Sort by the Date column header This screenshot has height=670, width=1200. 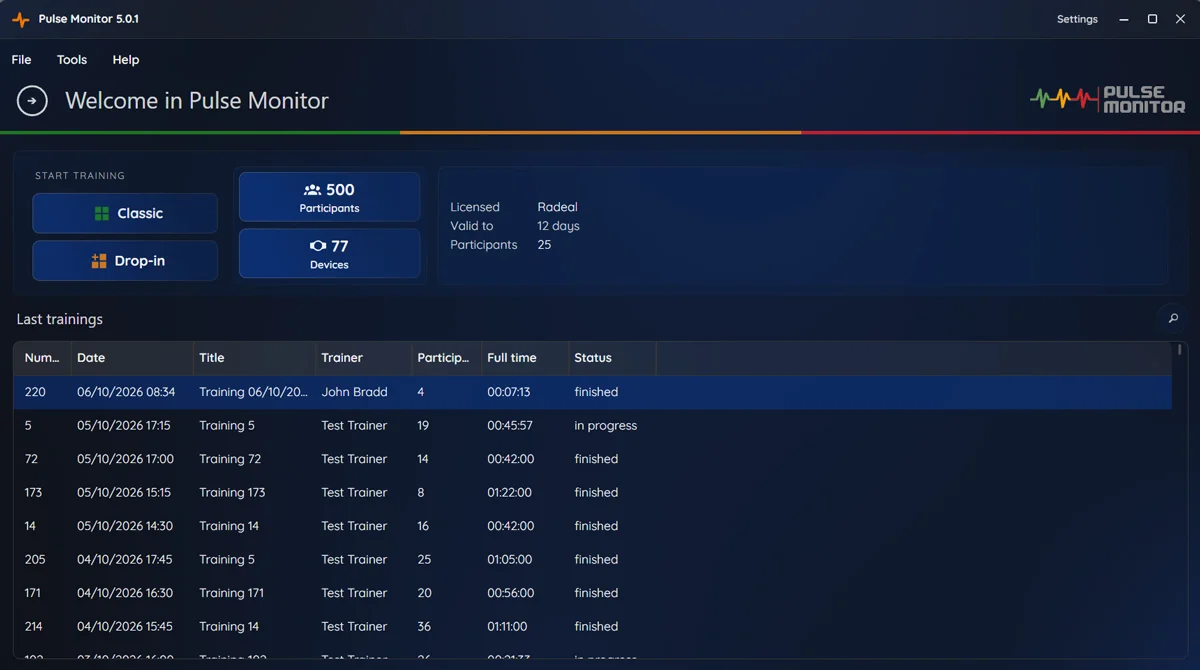[x=132, y=358]
